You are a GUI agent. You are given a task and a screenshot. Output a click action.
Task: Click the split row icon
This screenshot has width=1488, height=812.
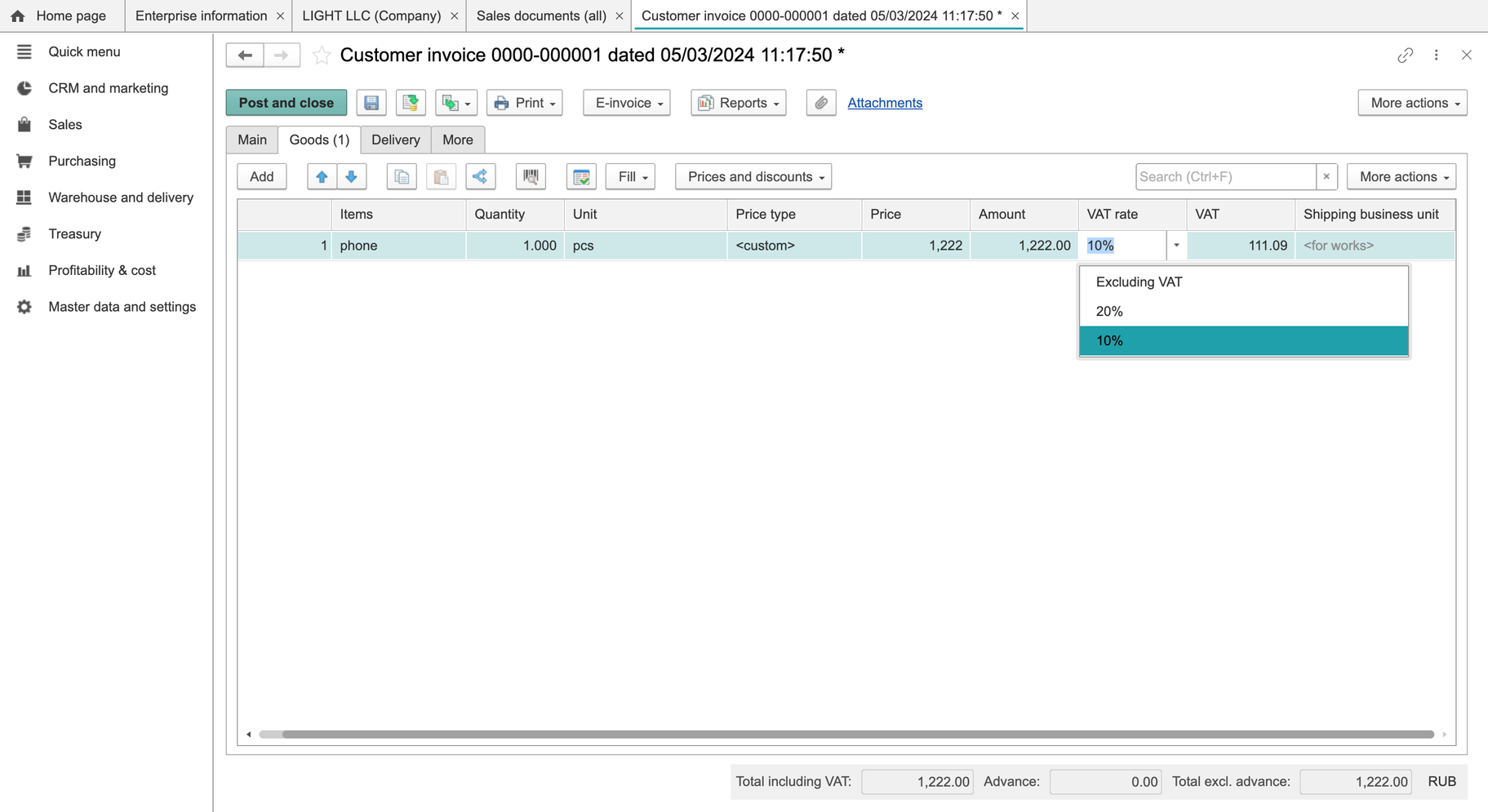(x=481, y=177)
